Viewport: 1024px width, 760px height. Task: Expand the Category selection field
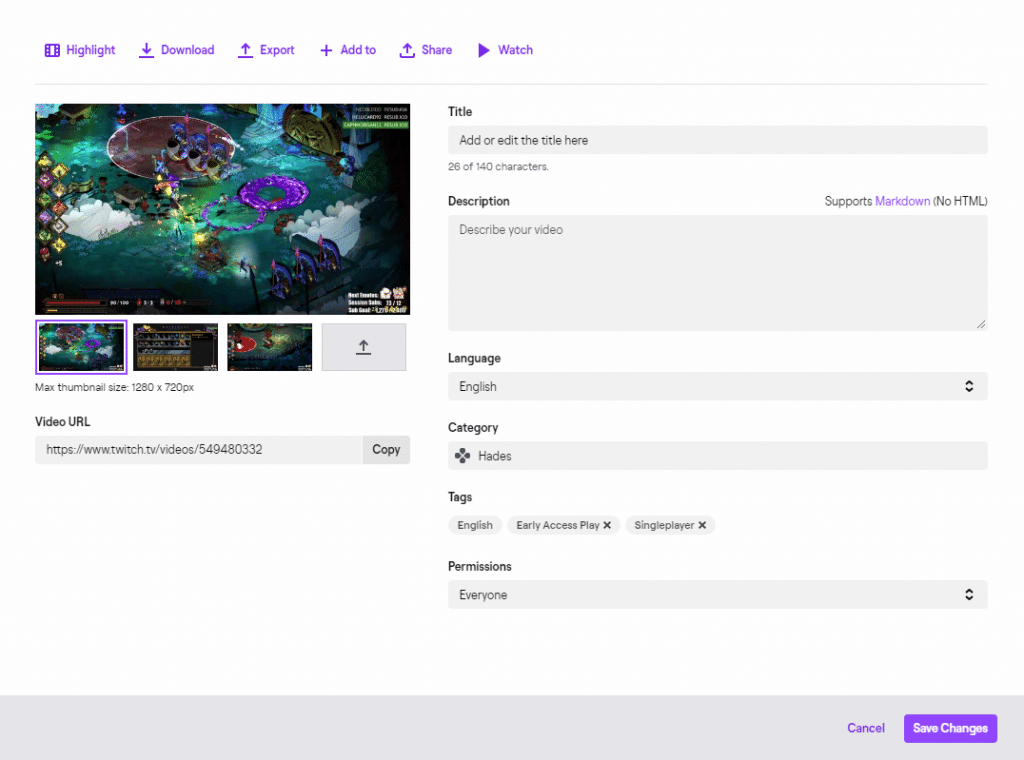click(x=716, y=455)
